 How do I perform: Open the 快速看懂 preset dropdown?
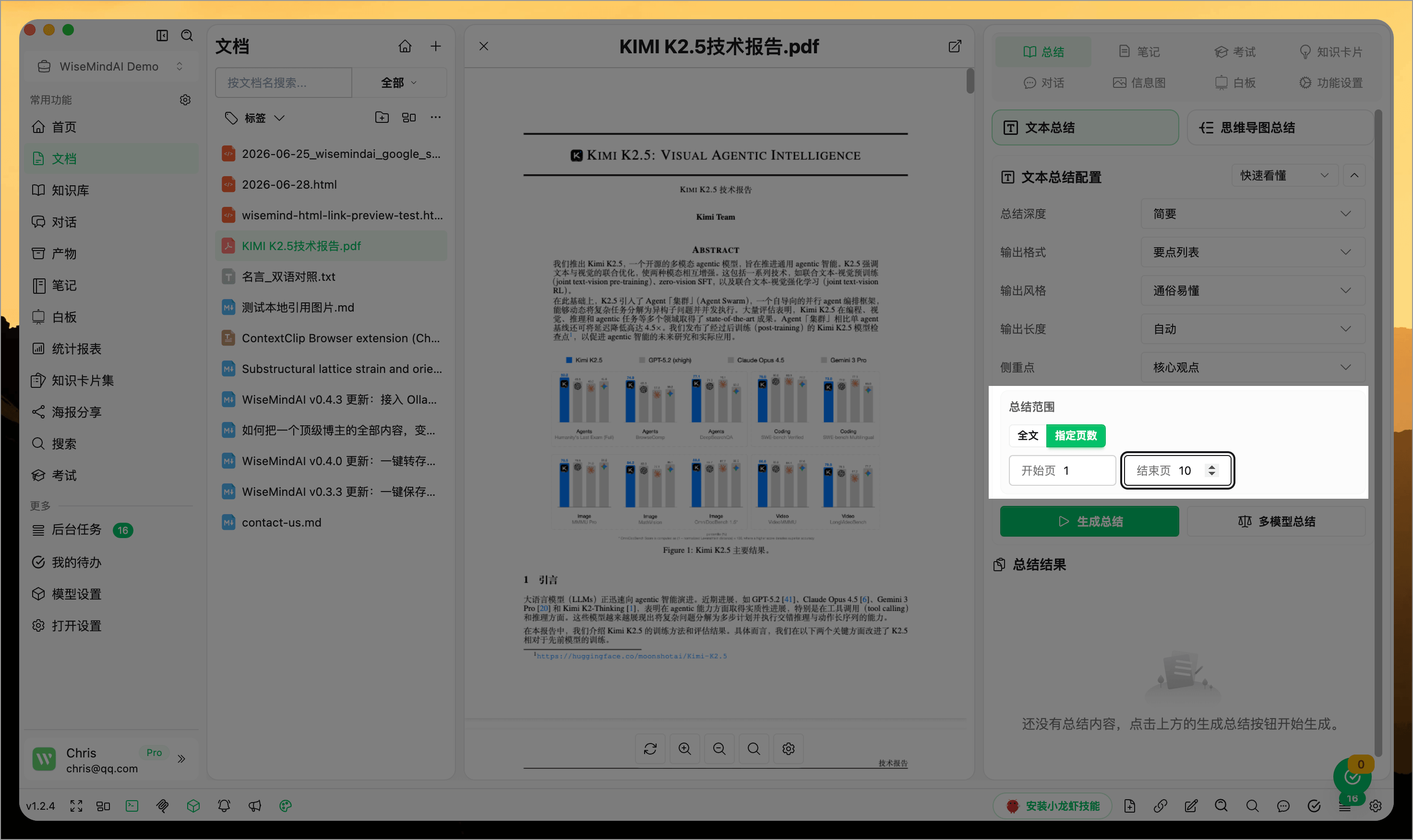click(x=1284, y=176)
